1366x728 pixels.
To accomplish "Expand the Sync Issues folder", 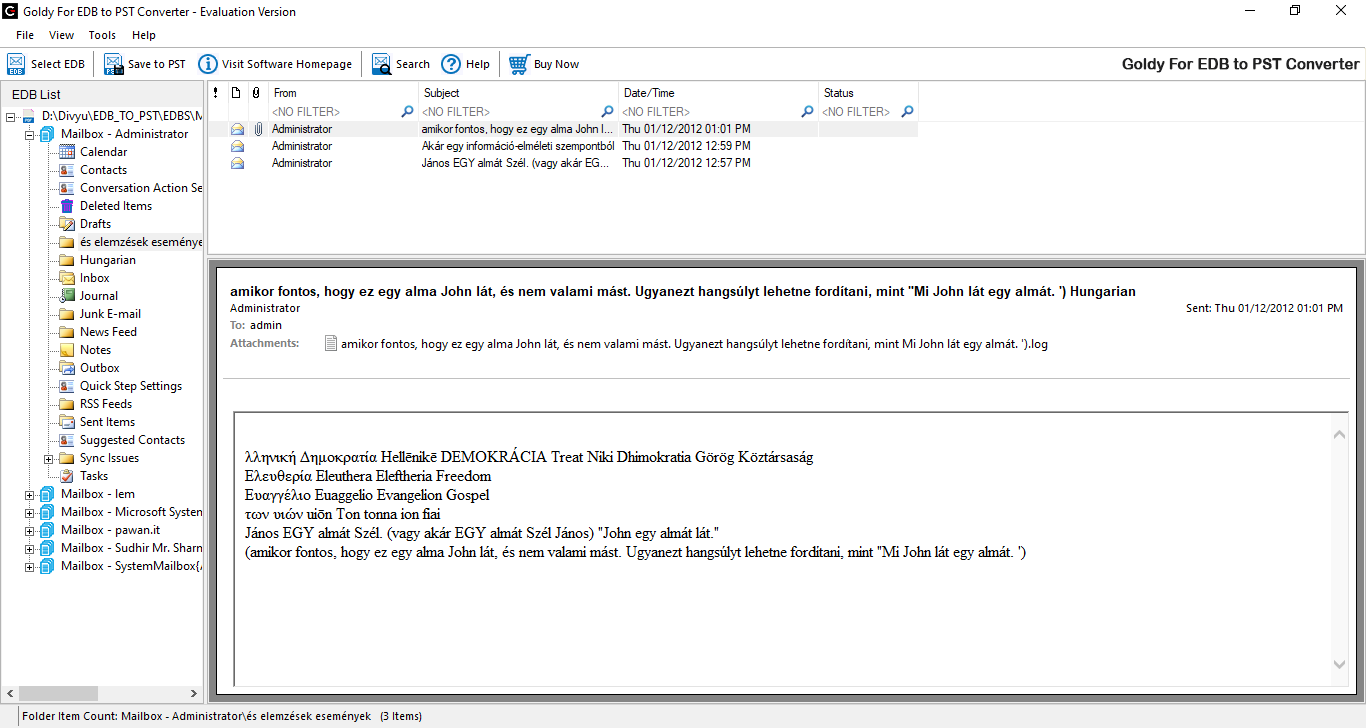I will pos(49,458).
